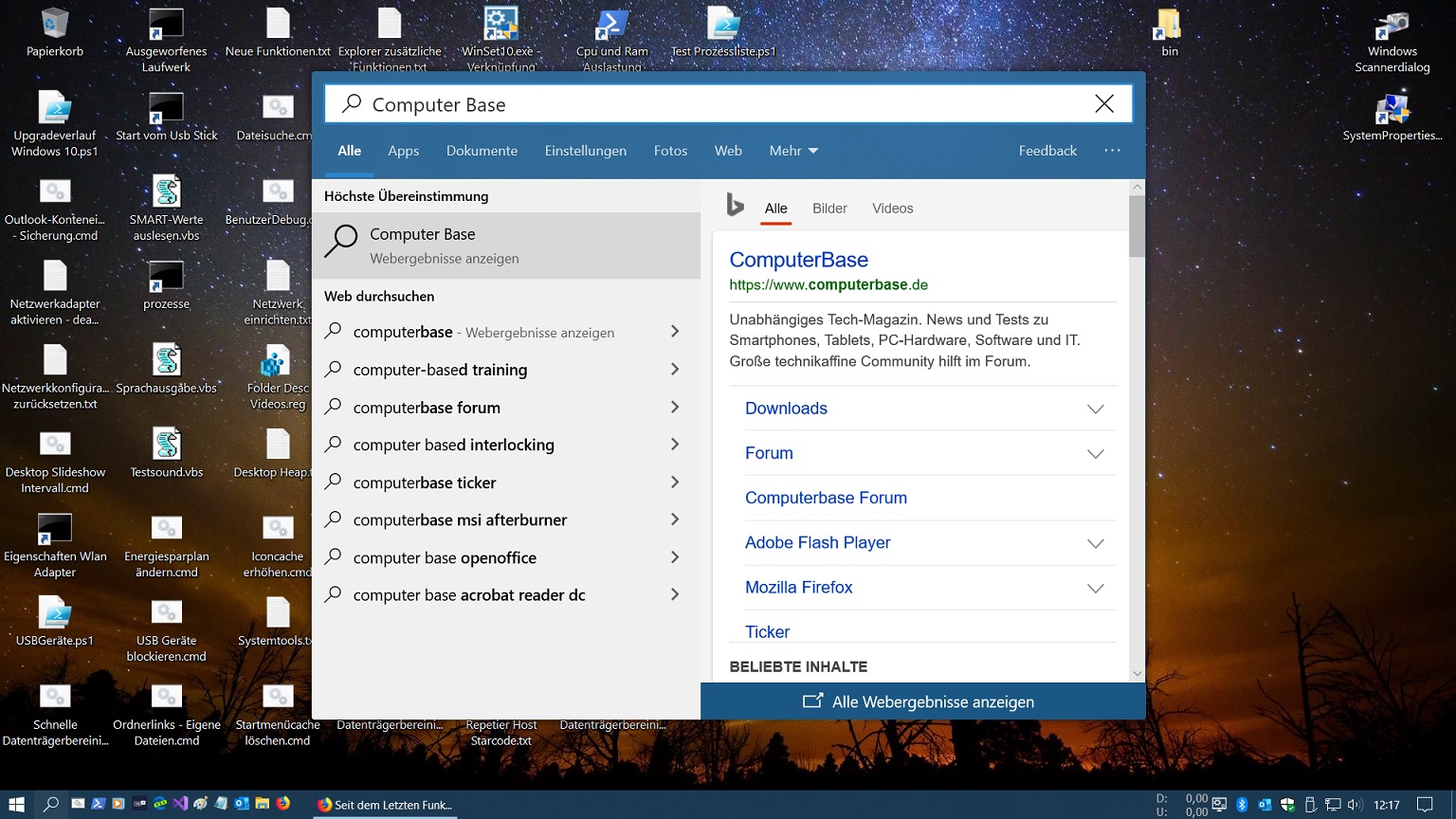This screenshot has height=819, width=1456.
Task: Click into the 'Computer Base' search field
Action: click(728, 104)
